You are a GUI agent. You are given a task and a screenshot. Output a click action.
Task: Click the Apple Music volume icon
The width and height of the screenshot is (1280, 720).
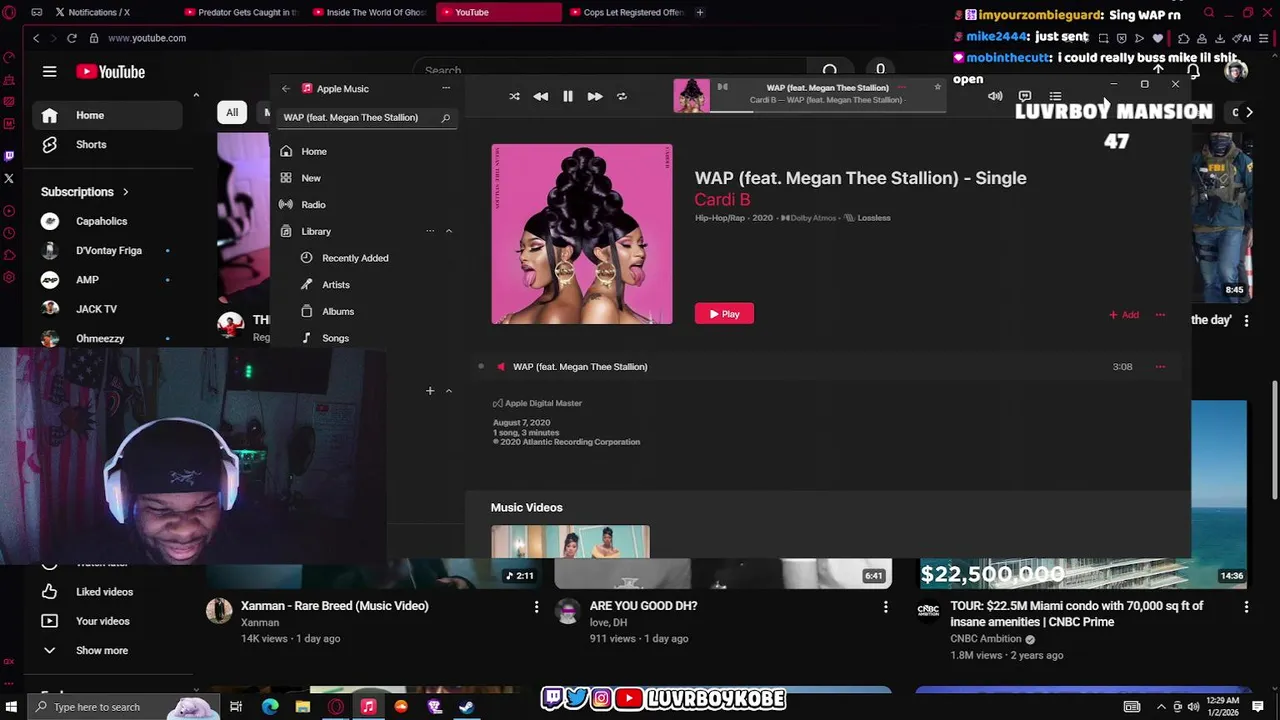[995, 96]
